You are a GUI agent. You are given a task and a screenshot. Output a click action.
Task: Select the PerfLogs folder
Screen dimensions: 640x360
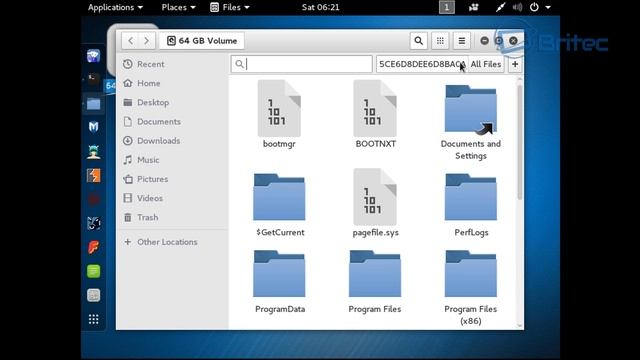point(471,197)
